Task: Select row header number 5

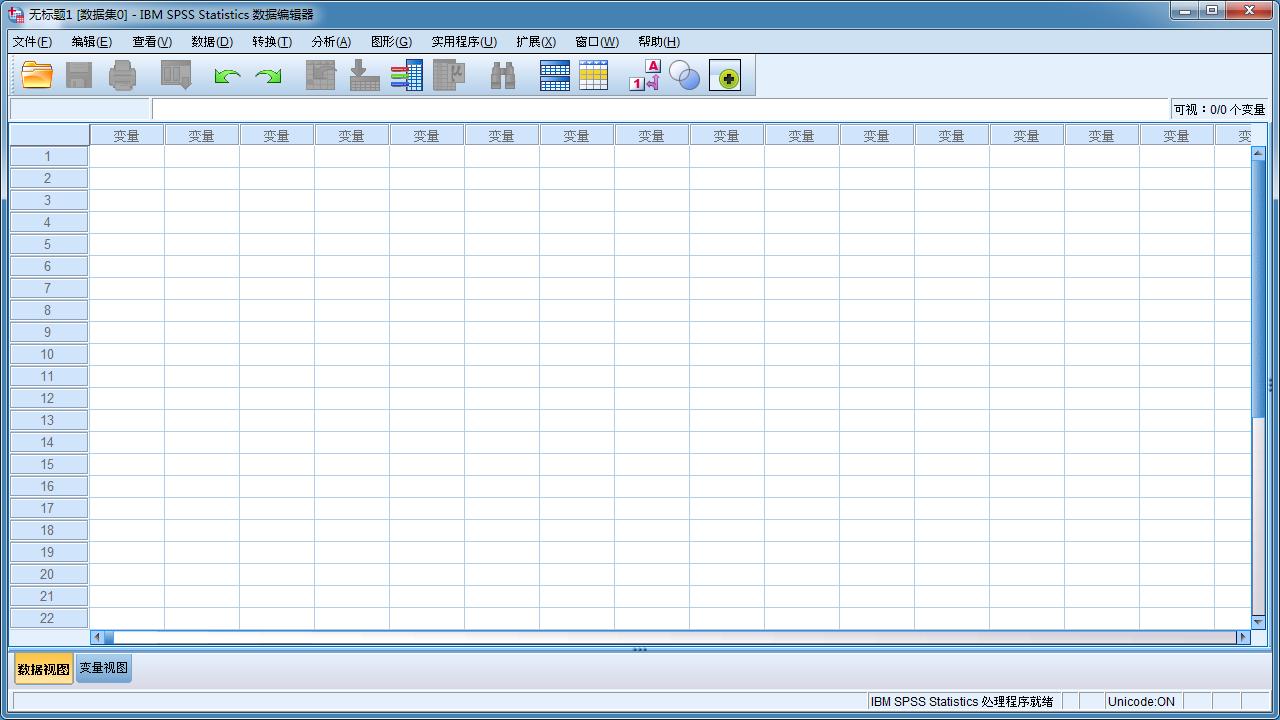Action: click(x=48, y=244)
